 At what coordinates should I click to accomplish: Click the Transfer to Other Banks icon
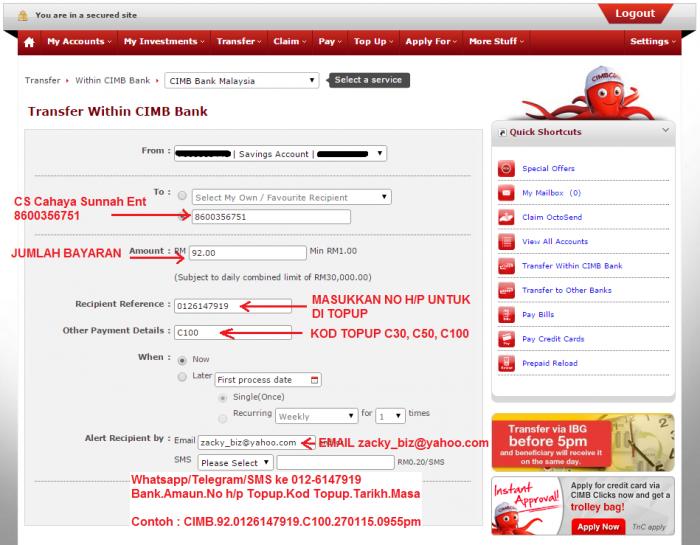[x=506, y=290]
